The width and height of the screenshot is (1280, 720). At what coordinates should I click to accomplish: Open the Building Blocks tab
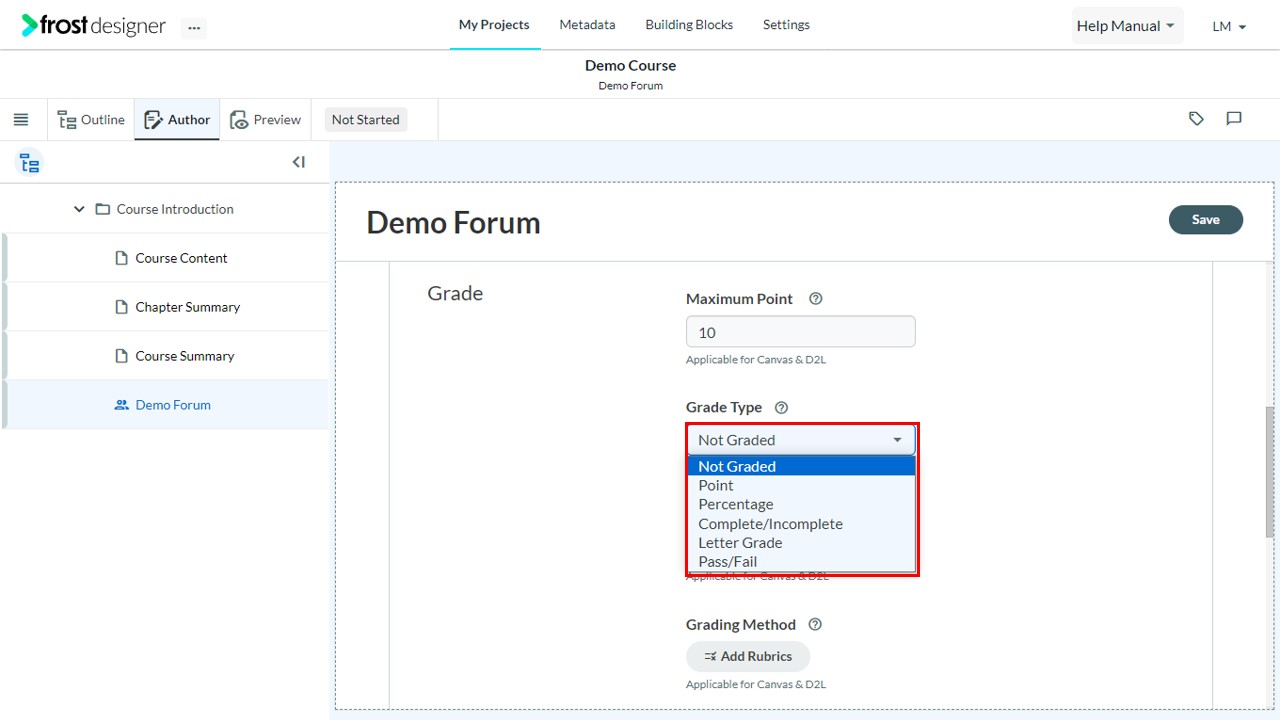[x=689, y=25]
